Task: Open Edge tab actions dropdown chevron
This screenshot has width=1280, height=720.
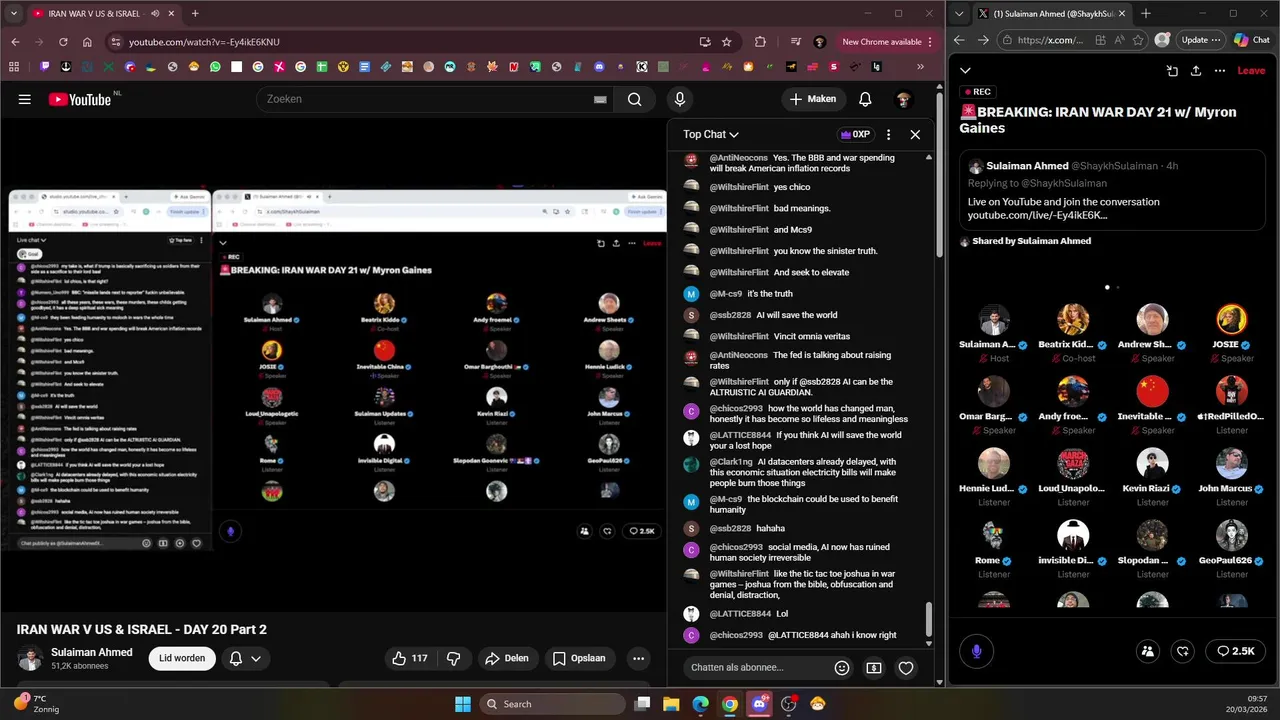Action: pos(960,14)
